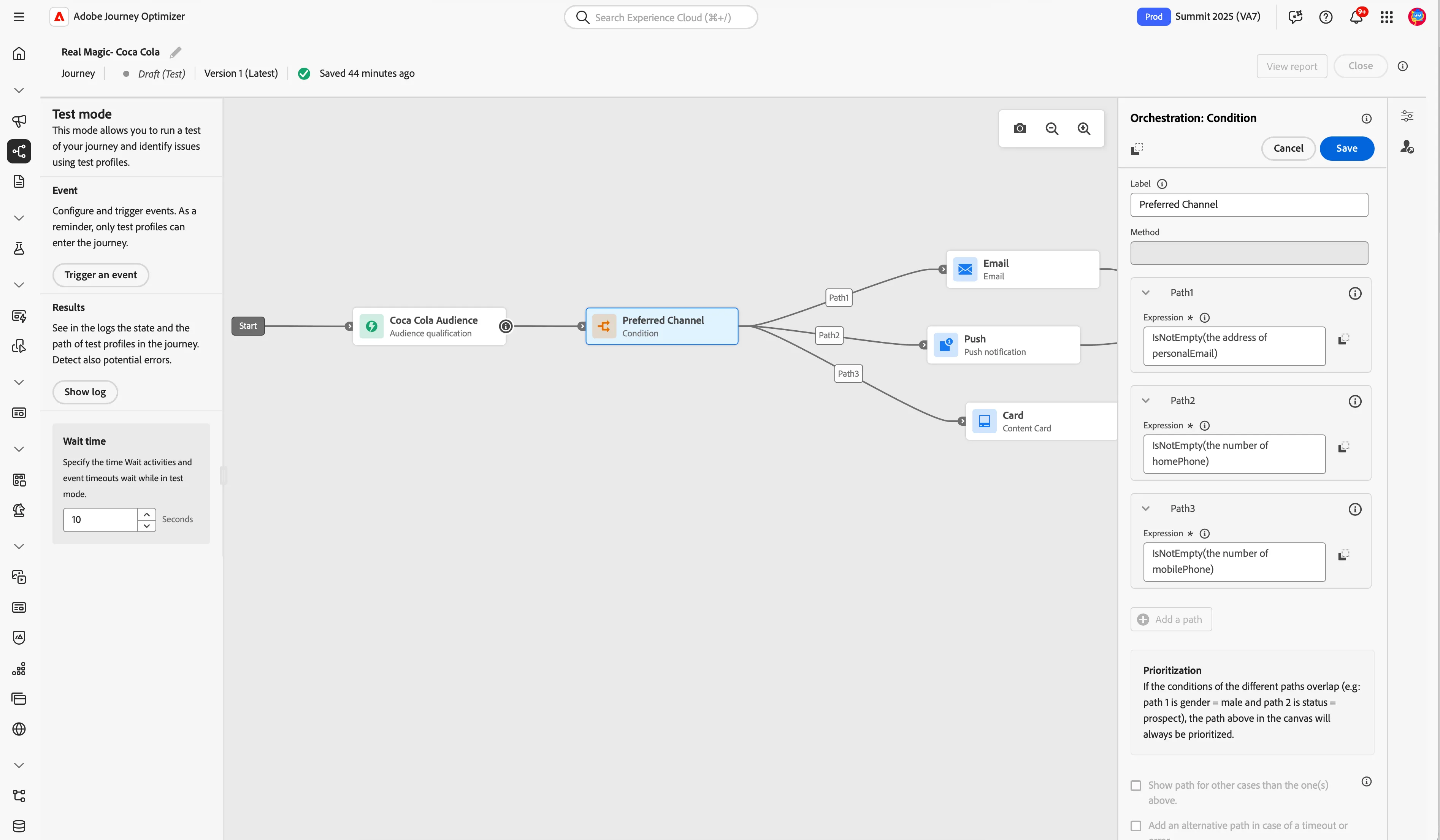The image size is (1440, 840).
Task: Open the feedback chat icon in header
Action: coord(1296,17)
